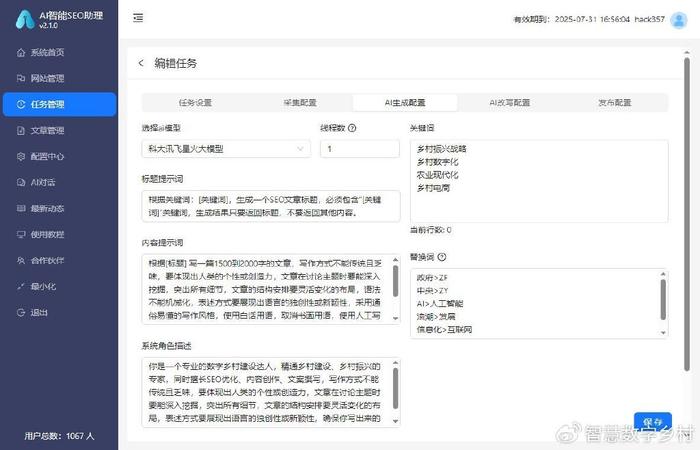Click scroll-down arrow in 系统角色描述 box
Viewport: 700px width, 450px height.
point(396,421)
